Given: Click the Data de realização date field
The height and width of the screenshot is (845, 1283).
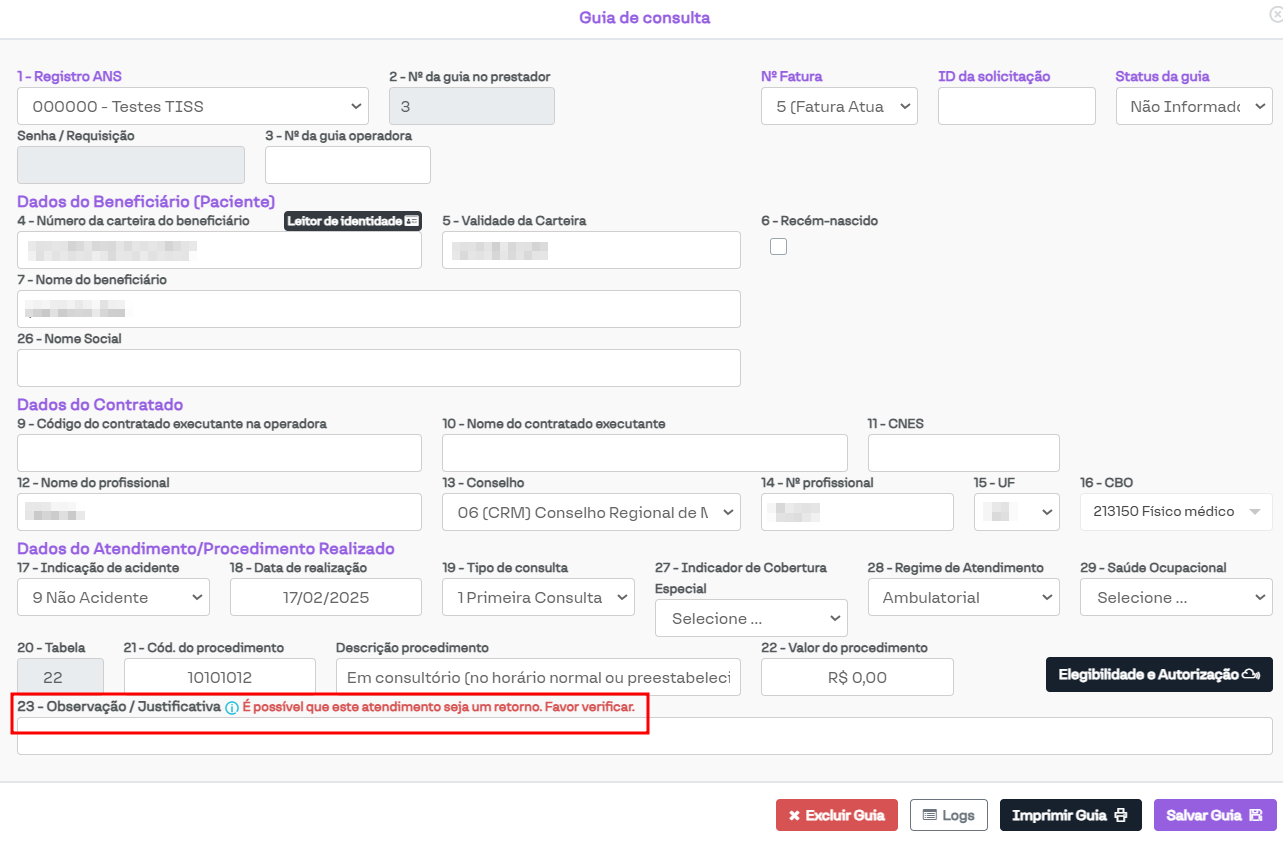Looking at the screenshot, I should coord(326,598).
